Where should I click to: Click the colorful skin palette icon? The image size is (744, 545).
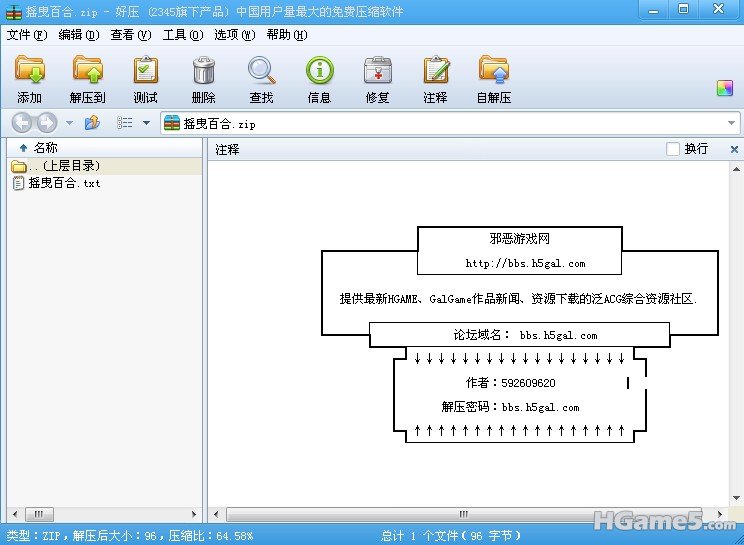click(x=725, y=88)
